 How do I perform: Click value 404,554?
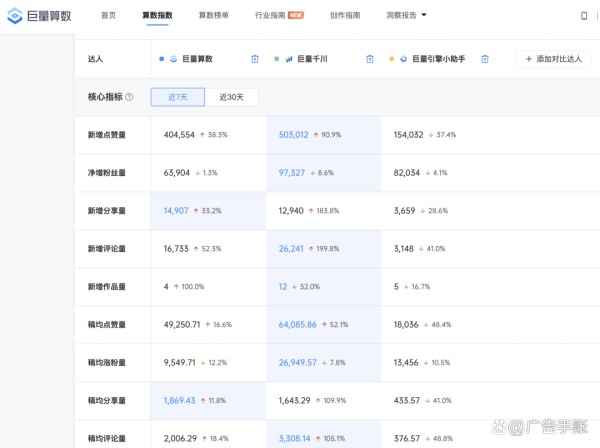pyautogui.click(x=179, y=135)
